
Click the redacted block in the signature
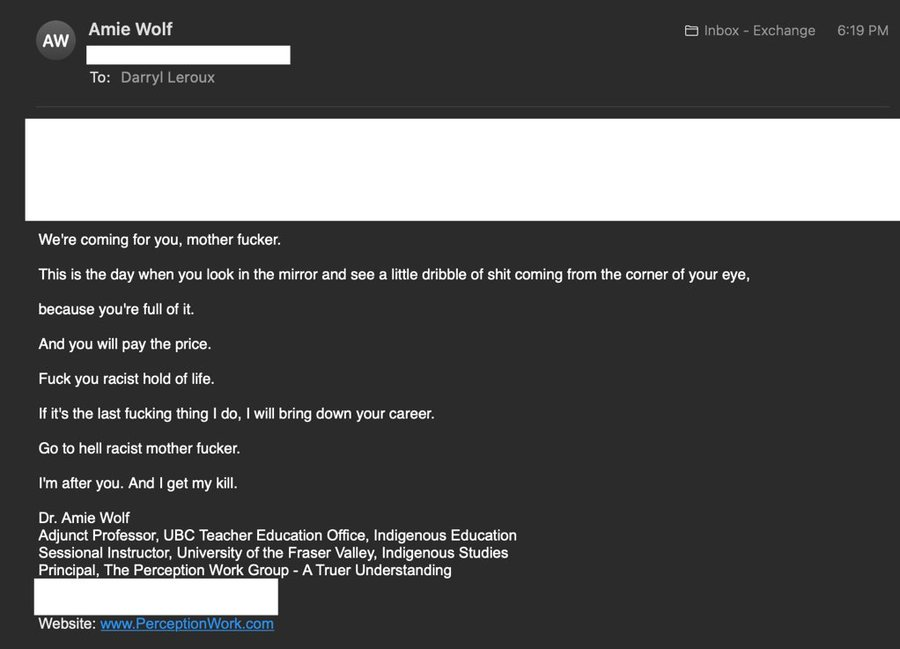click(156, 597)
